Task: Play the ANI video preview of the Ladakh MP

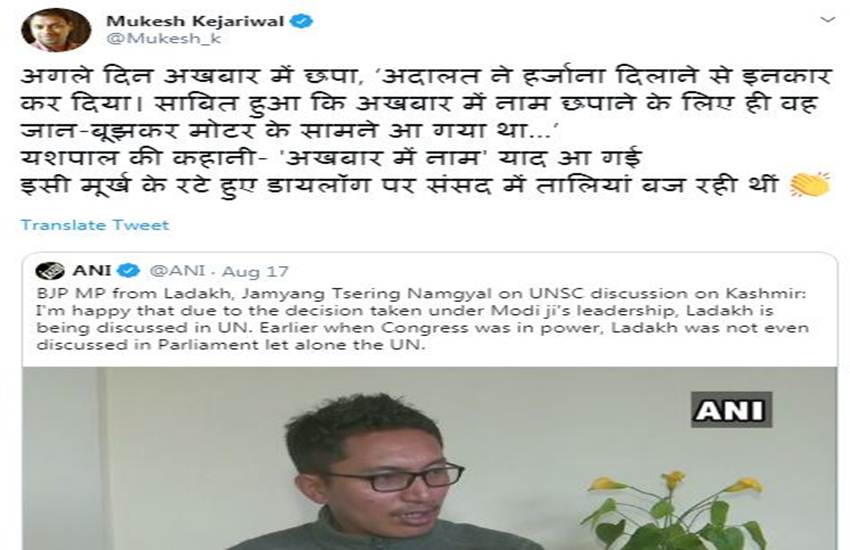Action: pos(429,458)
